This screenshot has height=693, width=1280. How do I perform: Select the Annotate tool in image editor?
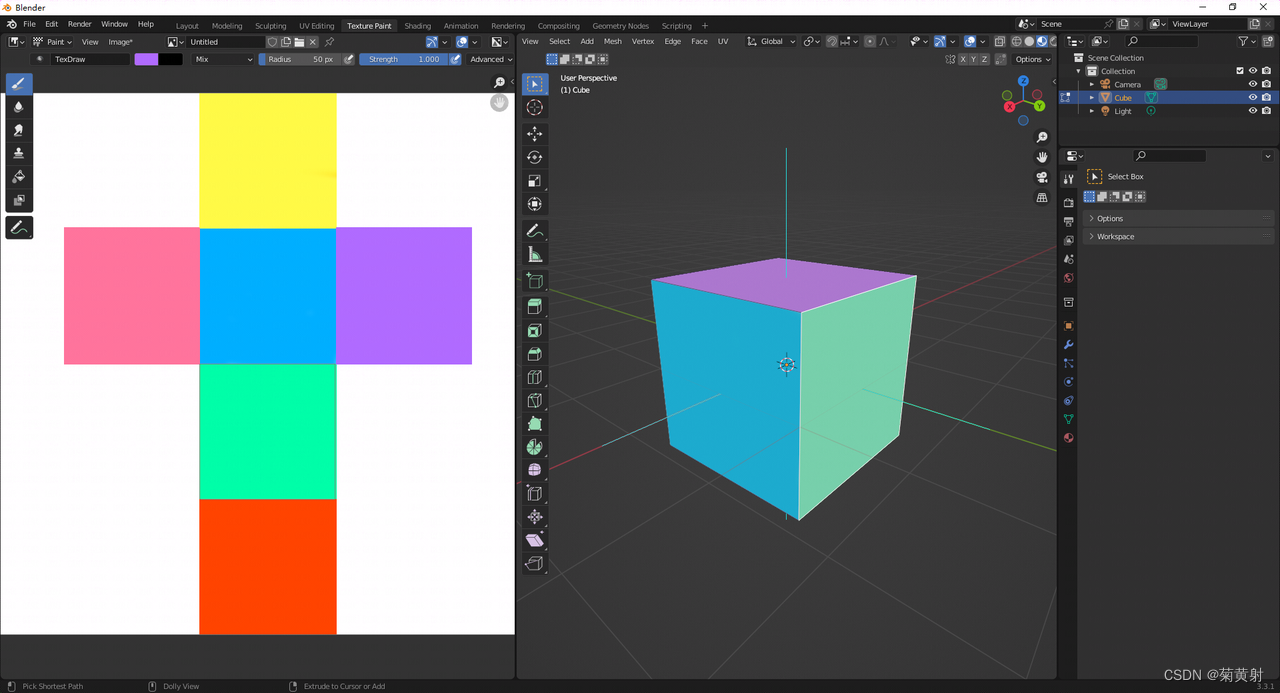19,228
